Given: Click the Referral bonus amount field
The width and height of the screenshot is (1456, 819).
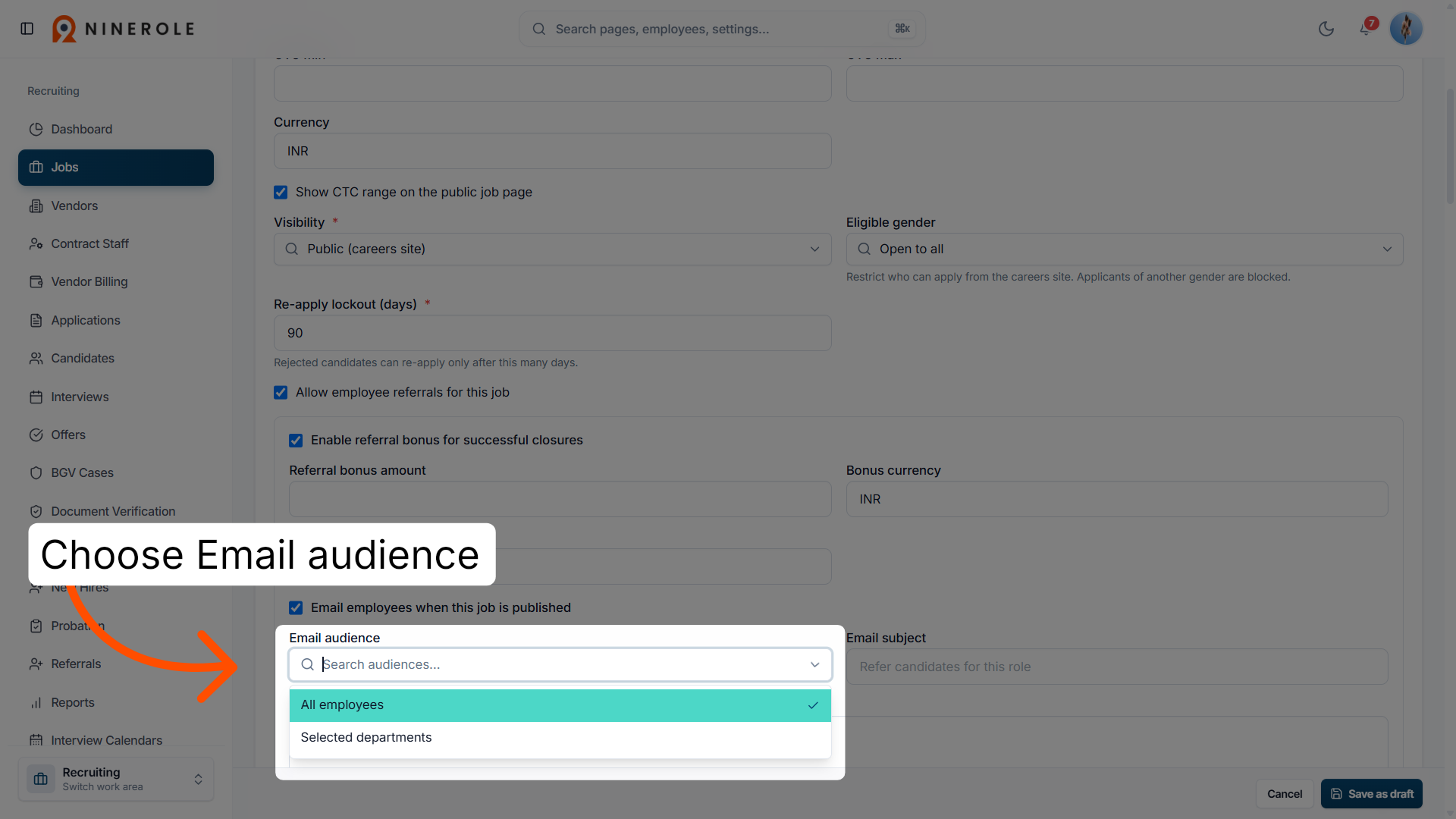Looking at the screenshot, I should pyautogui.click(x=560, y=499).
